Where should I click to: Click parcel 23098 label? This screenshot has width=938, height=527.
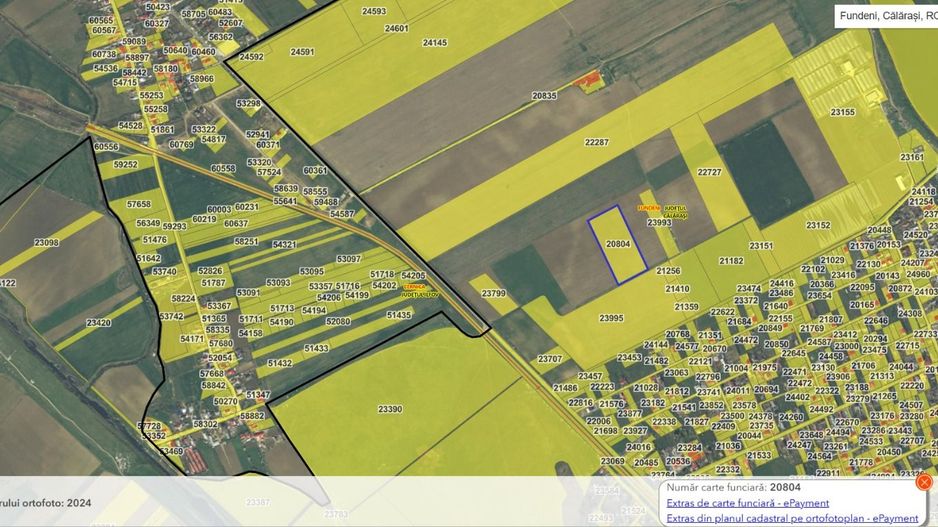[x=46, y=243]
